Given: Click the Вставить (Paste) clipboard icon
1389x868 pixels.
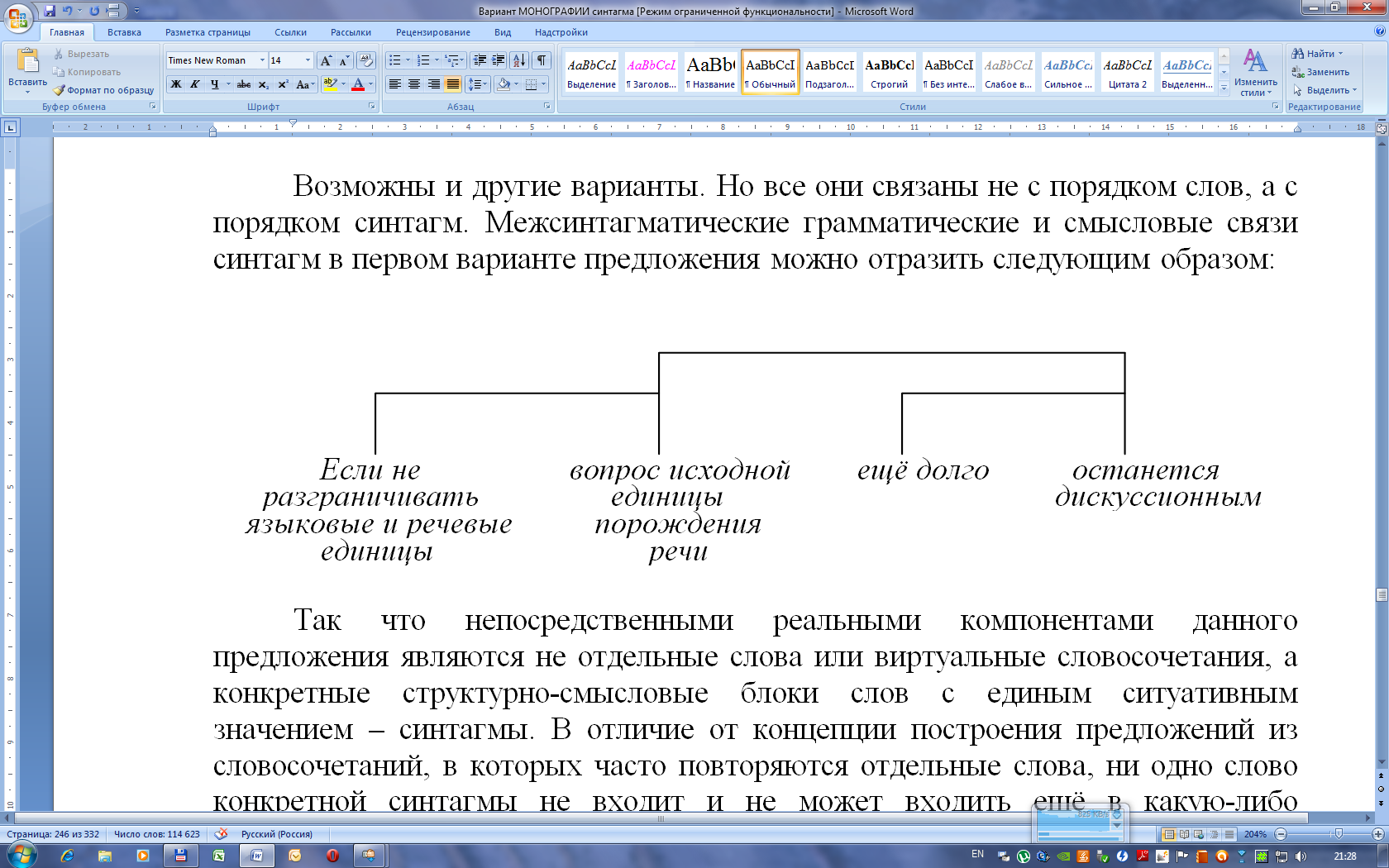Looking at the screenshot, I should (x=27, y=61).
